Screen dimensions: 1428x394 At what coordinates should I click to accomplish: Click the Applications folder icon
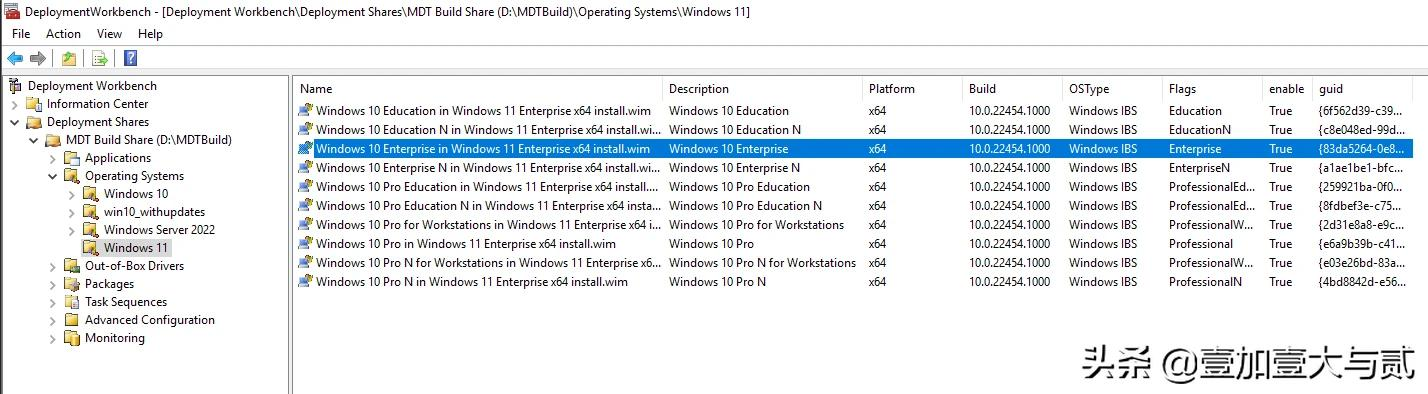[72, 158]
